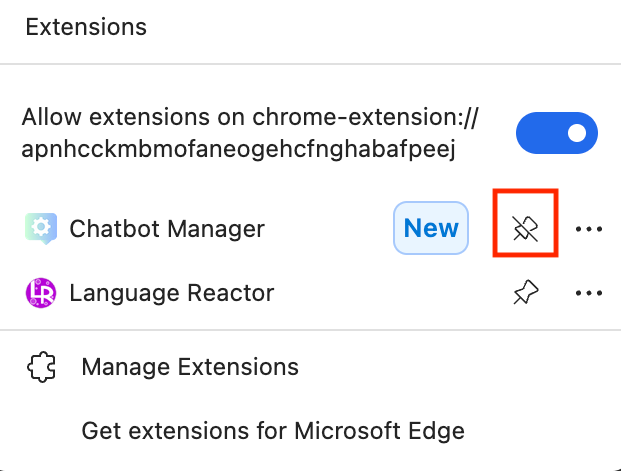Click the 'Allow extensions on chrome-extension://' label
The height and width of the screenshot is (471, 621).
click(x=251, y=117)
